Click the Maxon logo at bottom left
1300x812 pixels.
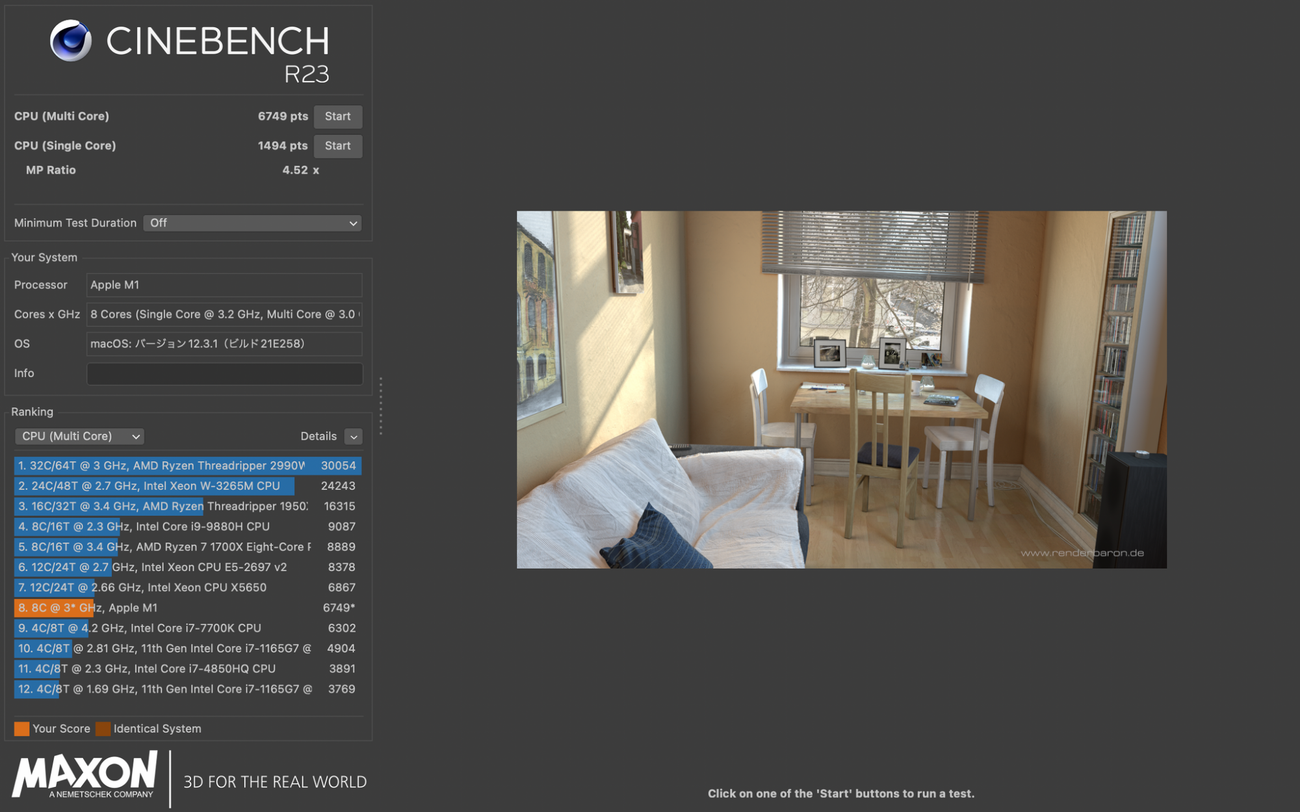[85, 775]
